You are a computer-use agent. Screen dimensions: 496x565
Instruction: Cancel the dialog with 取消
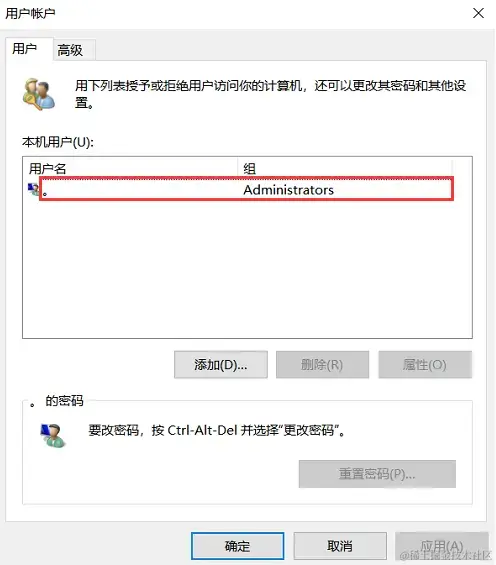point(340,546)
